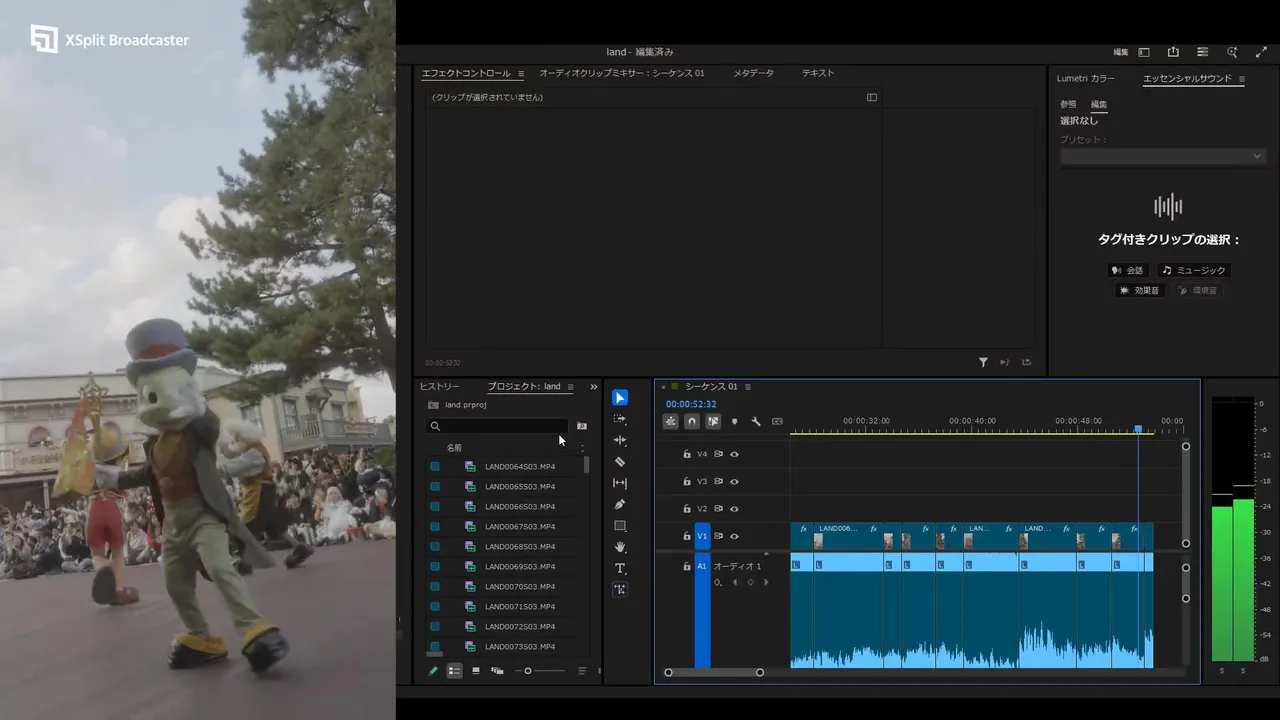Click the 編集 workspace label in header

(1121, 52)
